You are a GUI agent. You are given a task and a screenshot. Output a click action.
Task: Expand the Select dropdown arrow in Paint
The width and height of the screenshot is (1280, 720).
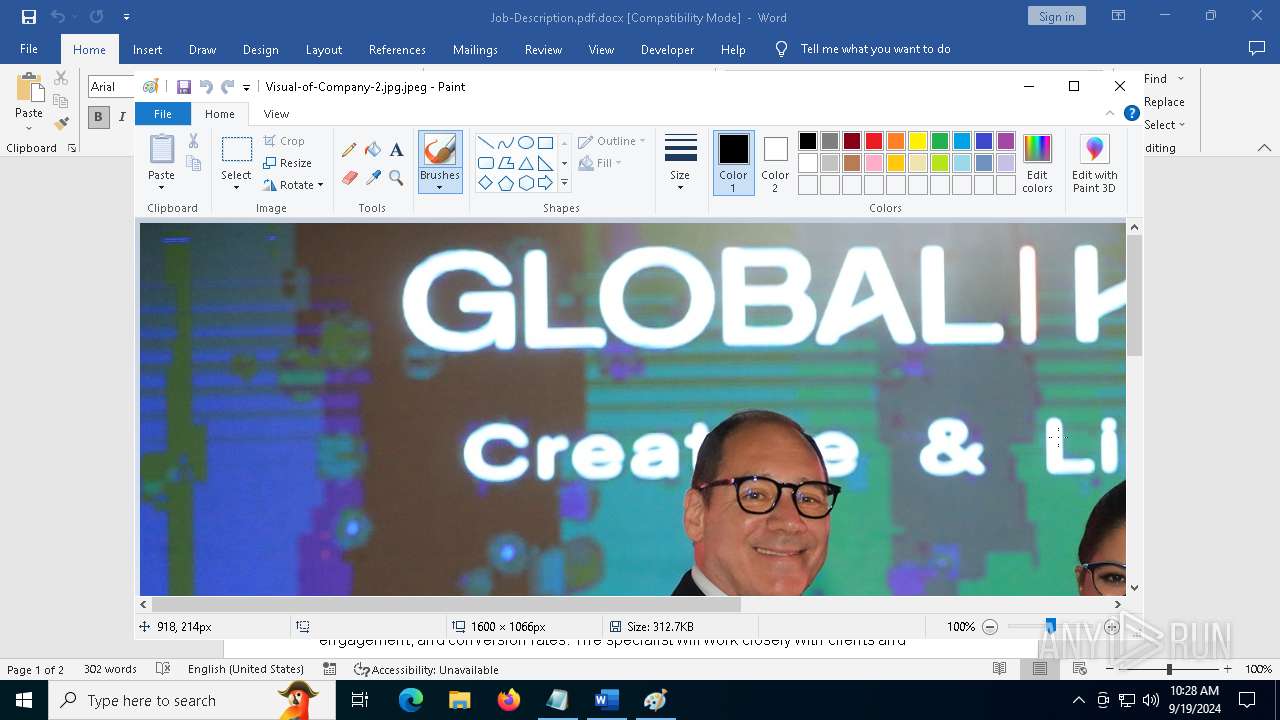[x=237, y=187]
